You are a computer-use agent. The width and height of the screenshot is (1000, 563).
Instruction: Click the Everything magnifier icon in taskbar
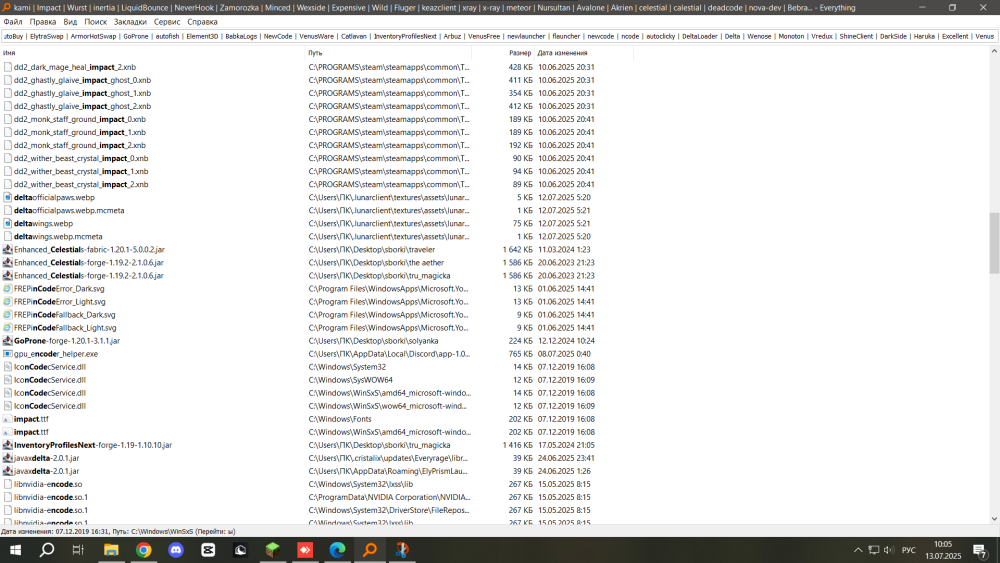click(370, 550)
